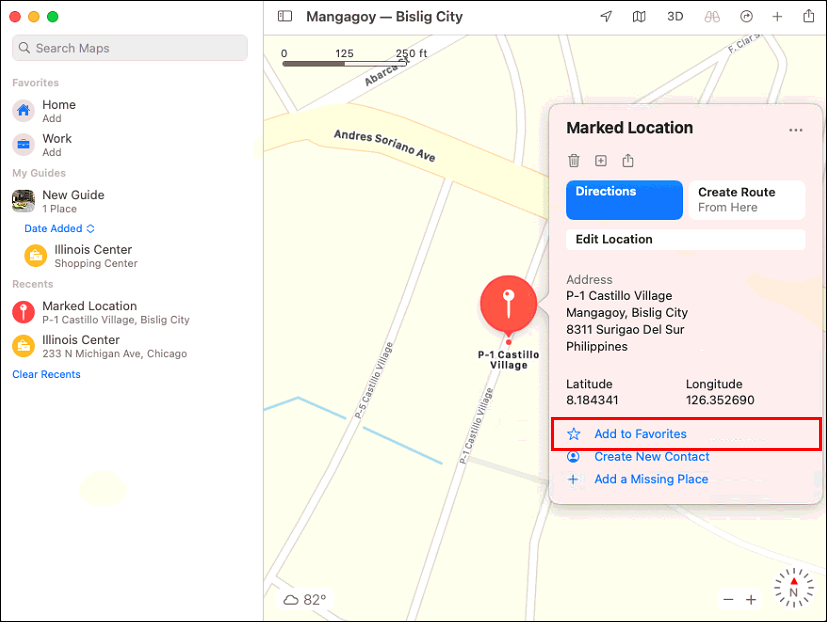The image size is (827, 622).
Task: Click the Philippines address line
Action: coord(597,347)
